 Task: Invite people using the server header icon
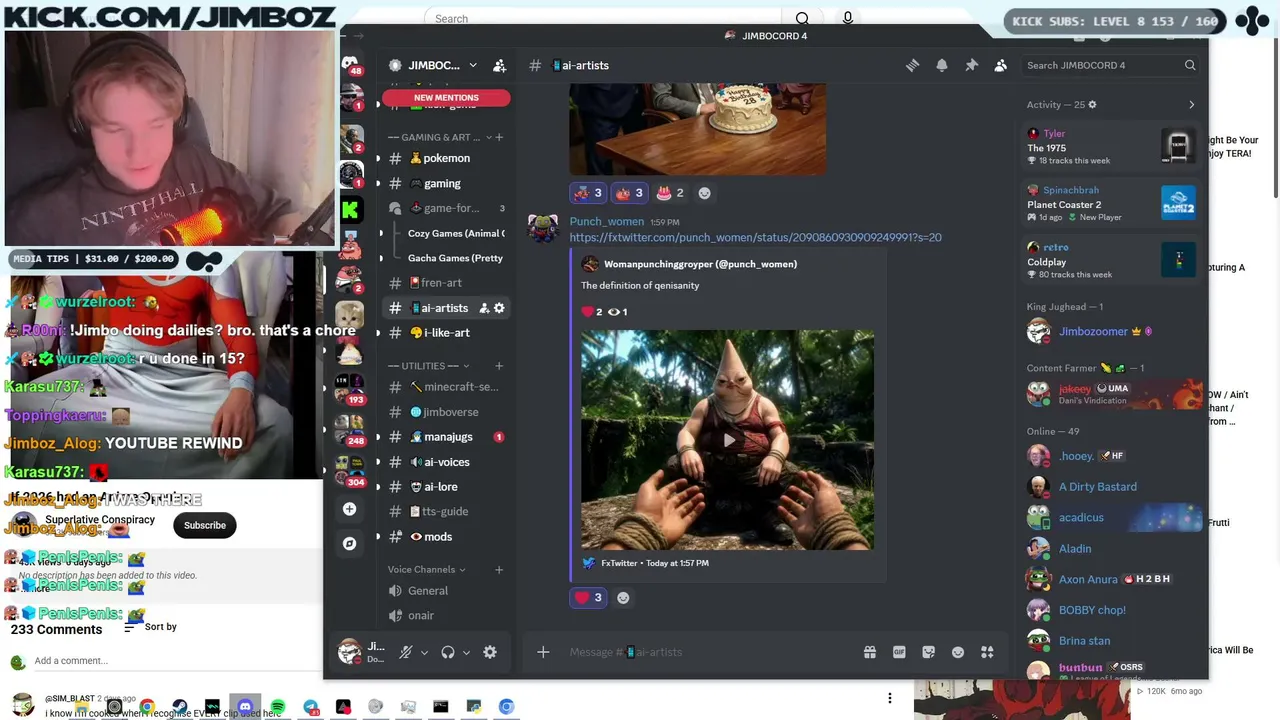tap(499, 65)
